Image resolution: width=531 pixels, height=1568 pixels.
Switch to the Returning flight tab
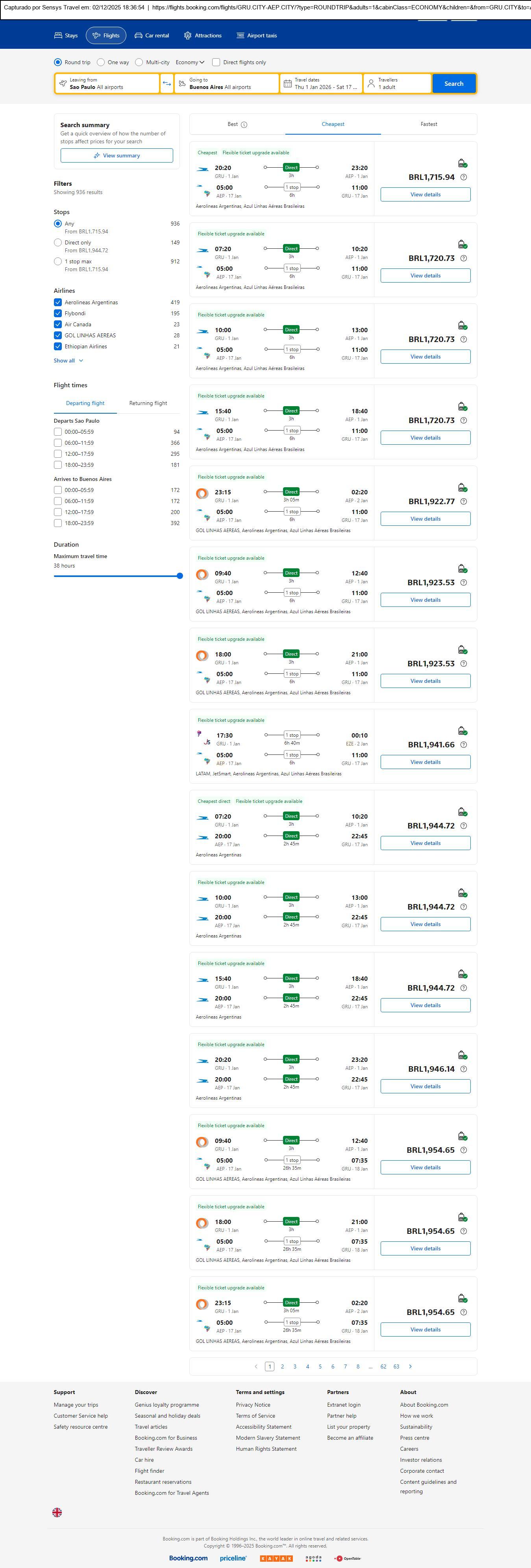(148, 403)
